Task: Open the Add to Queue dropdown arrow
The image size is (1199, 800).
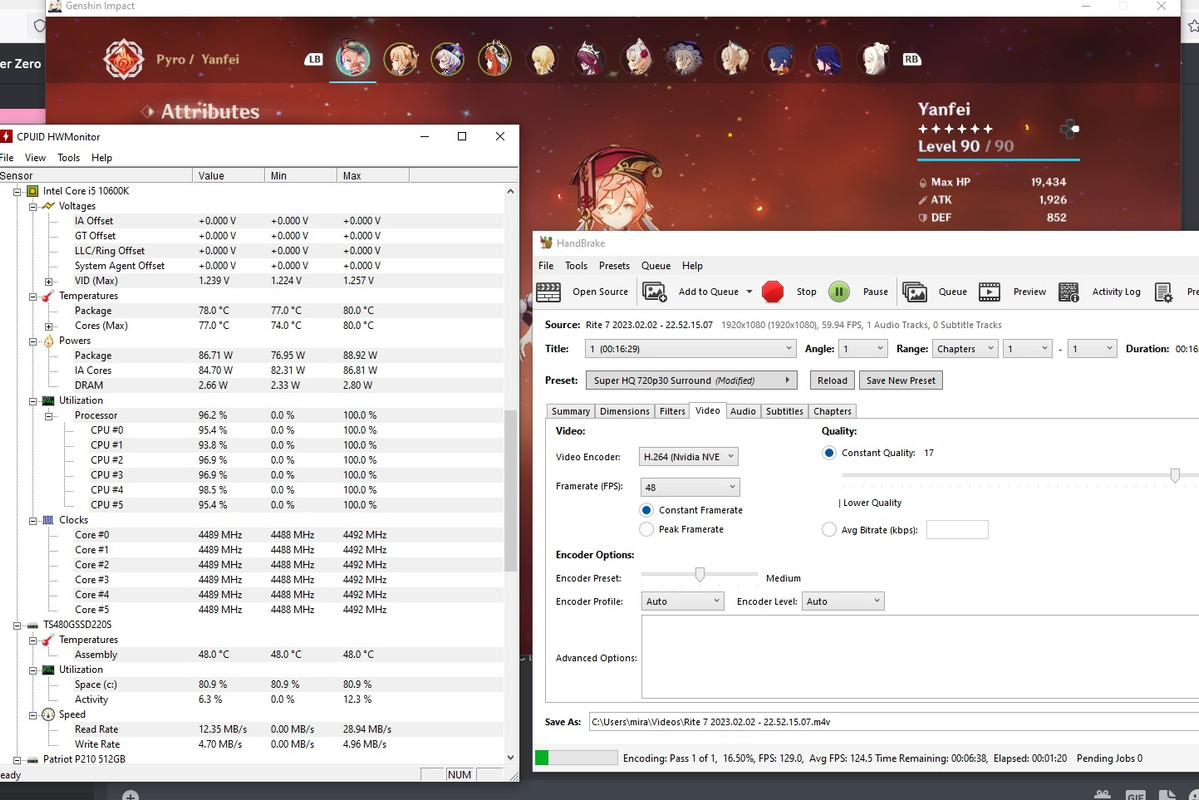Action: [x=749, y=291]
